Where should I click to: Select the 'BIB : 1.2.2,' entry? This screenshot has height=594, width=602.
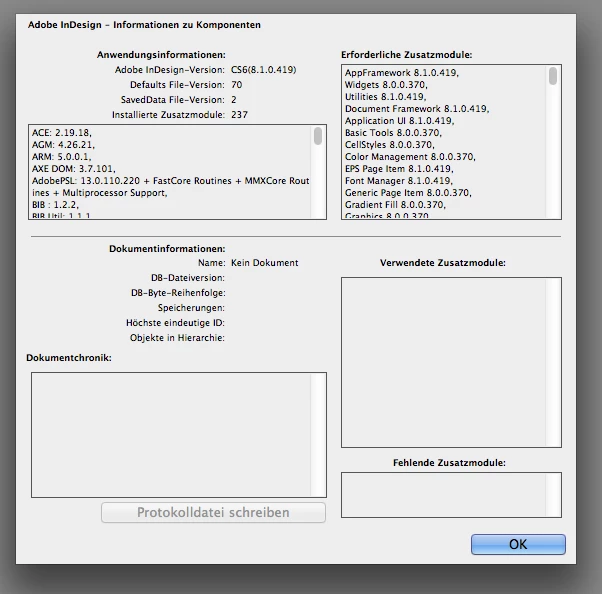(x=55, y=205)
